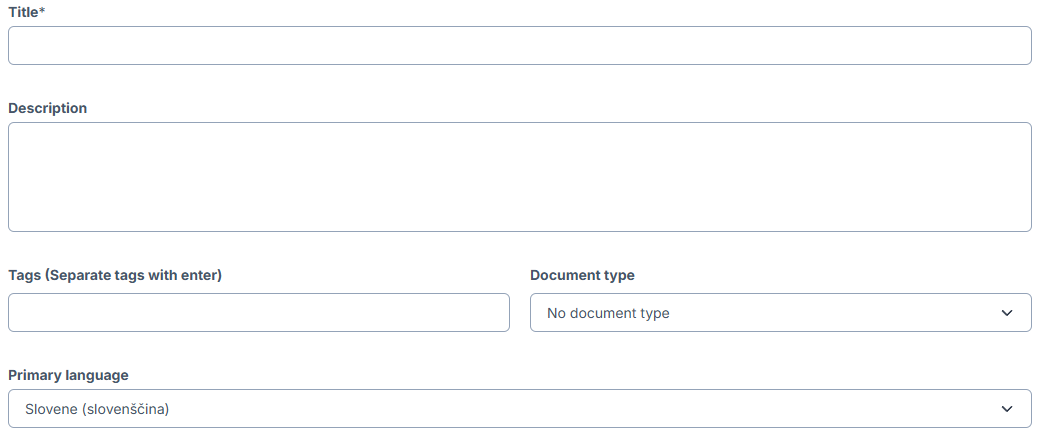The width and height of the screenshot is (1039, 437).
Task: Select the field for entering the document title
Action: [520, 46]
